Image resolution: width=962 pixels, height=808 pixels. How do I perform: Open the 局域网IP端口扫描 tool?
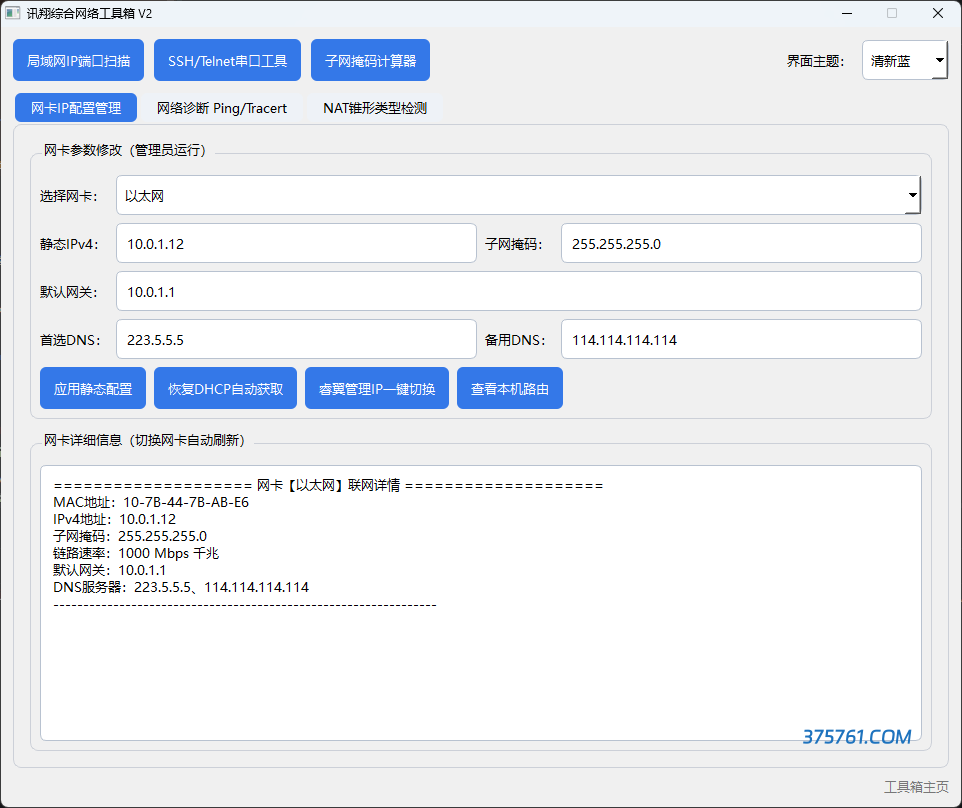pos(79,60)
